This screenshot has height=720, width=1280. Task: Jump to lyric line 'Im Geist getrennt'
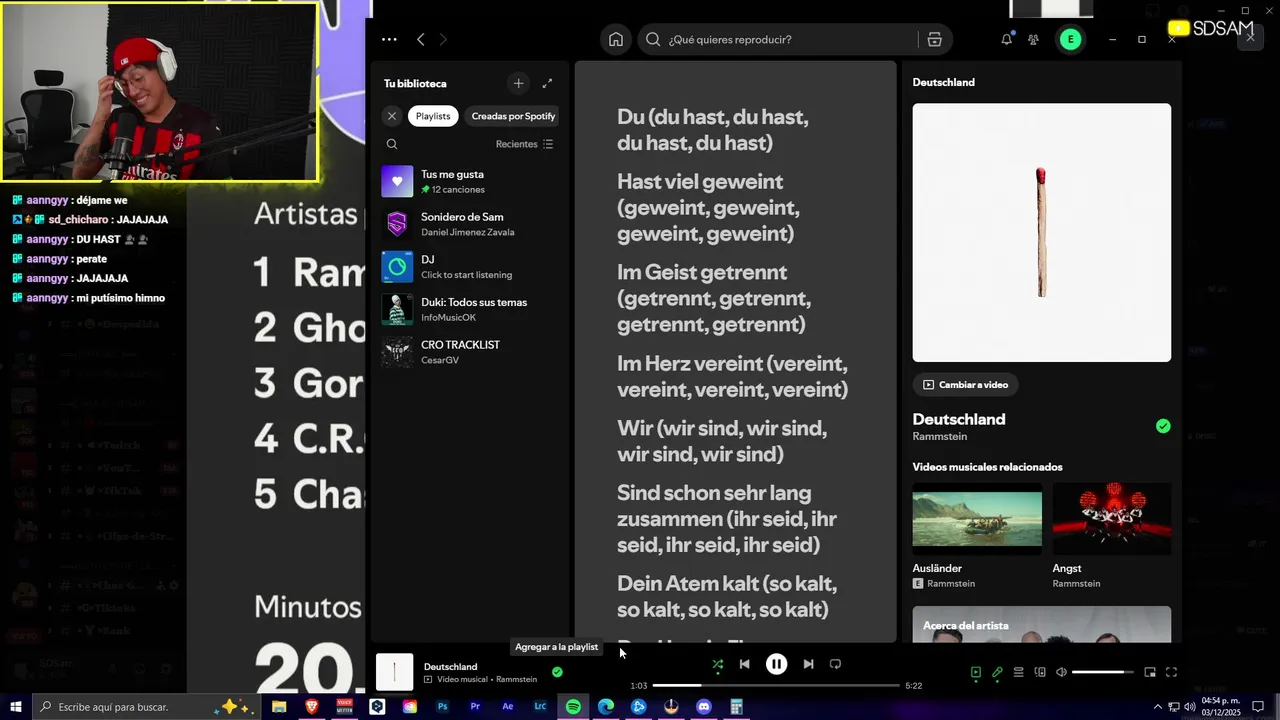click(714, 298)
